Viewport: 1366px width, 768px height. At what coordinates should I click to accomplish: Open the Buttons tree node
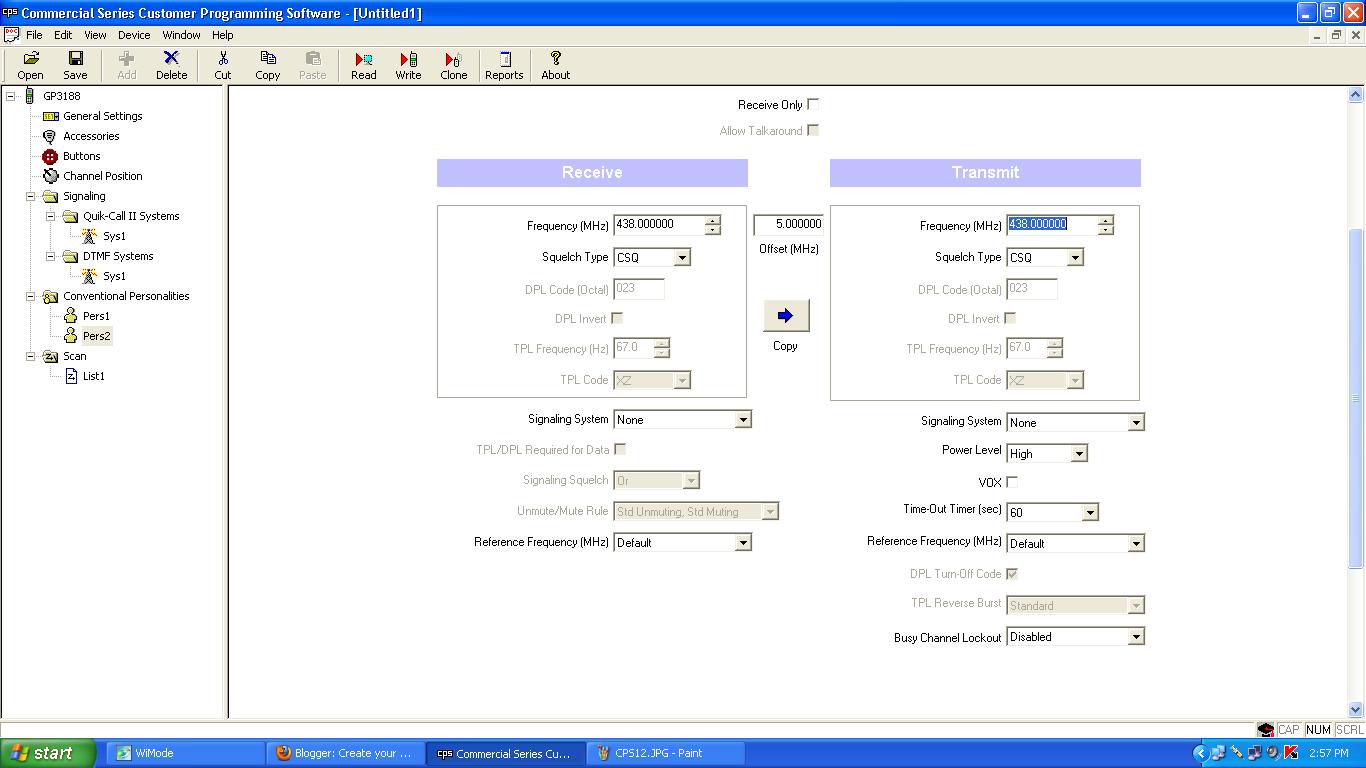81,156
